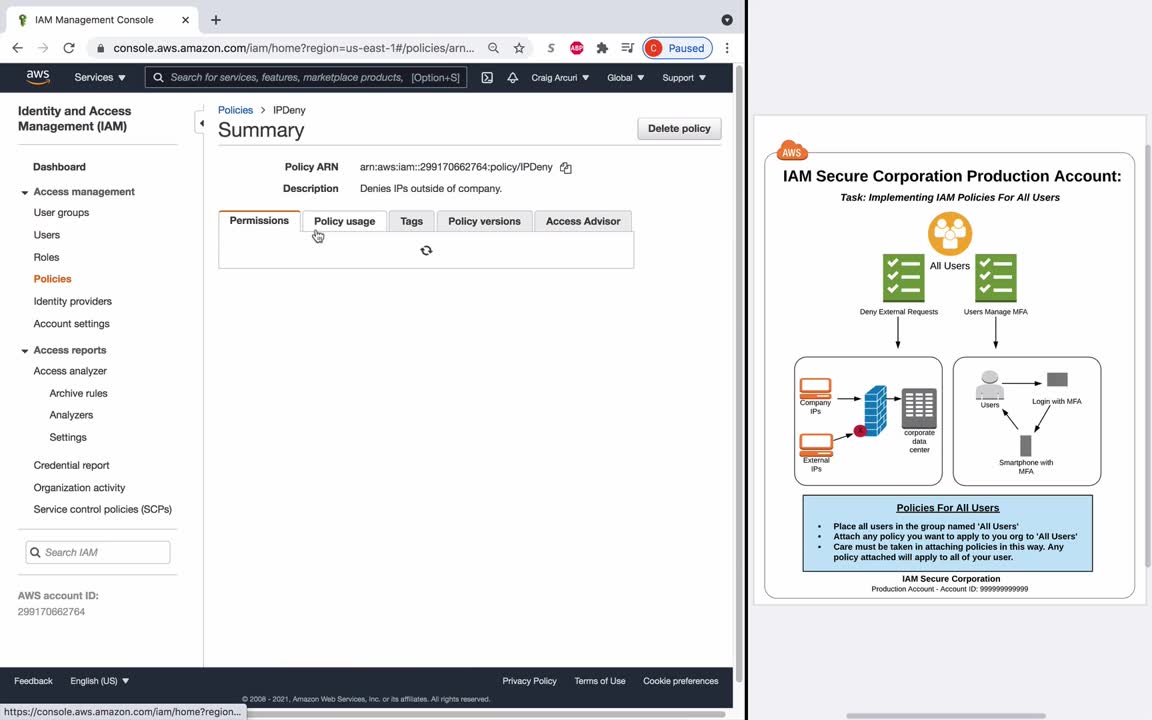Open a new browser tab with plus
The height and width of the screenshot is (720, 1152).
tap(216, 20)
